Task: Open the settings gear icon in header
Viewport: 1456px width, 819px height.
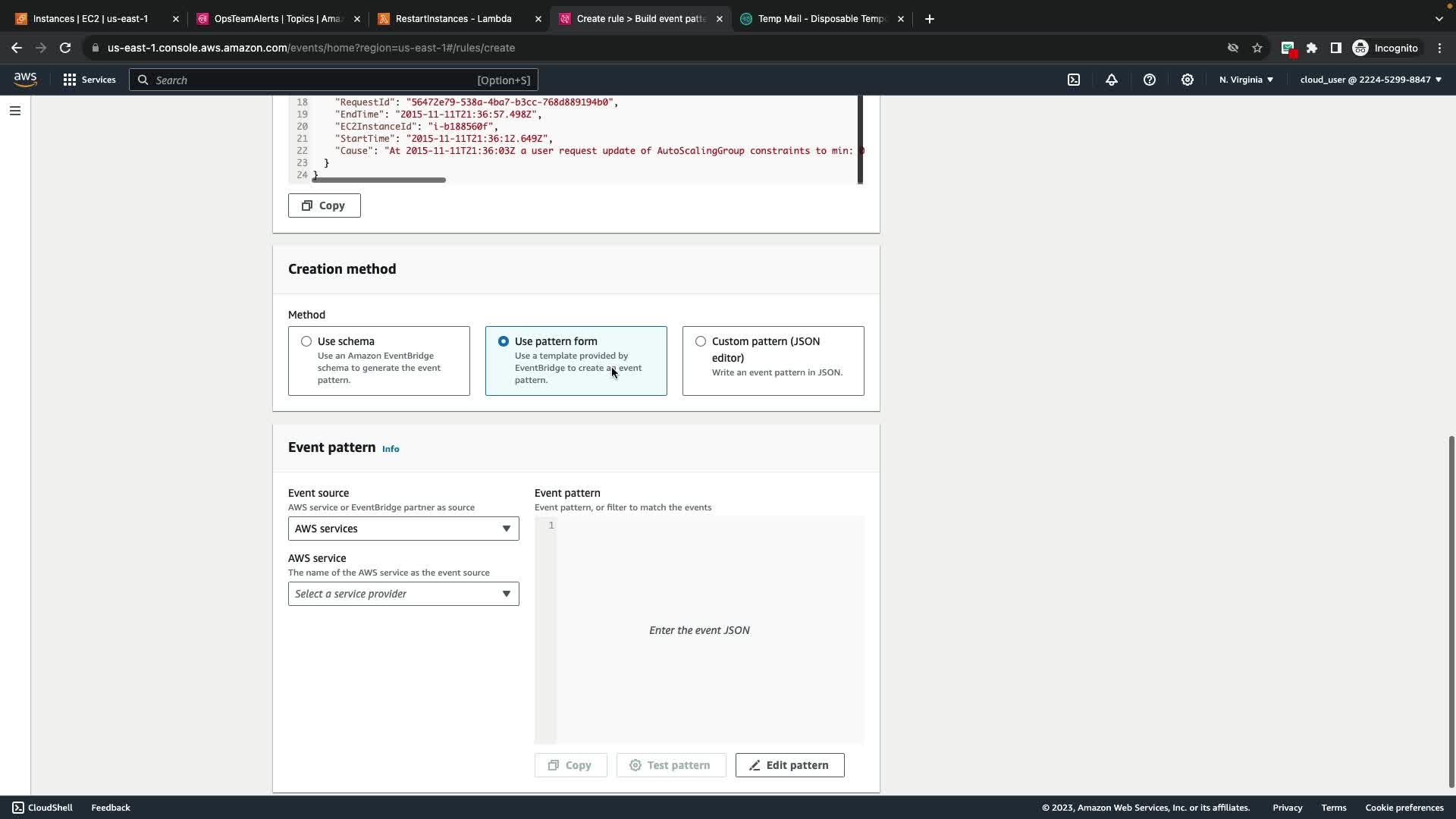Action: (x=1188, y=80)
